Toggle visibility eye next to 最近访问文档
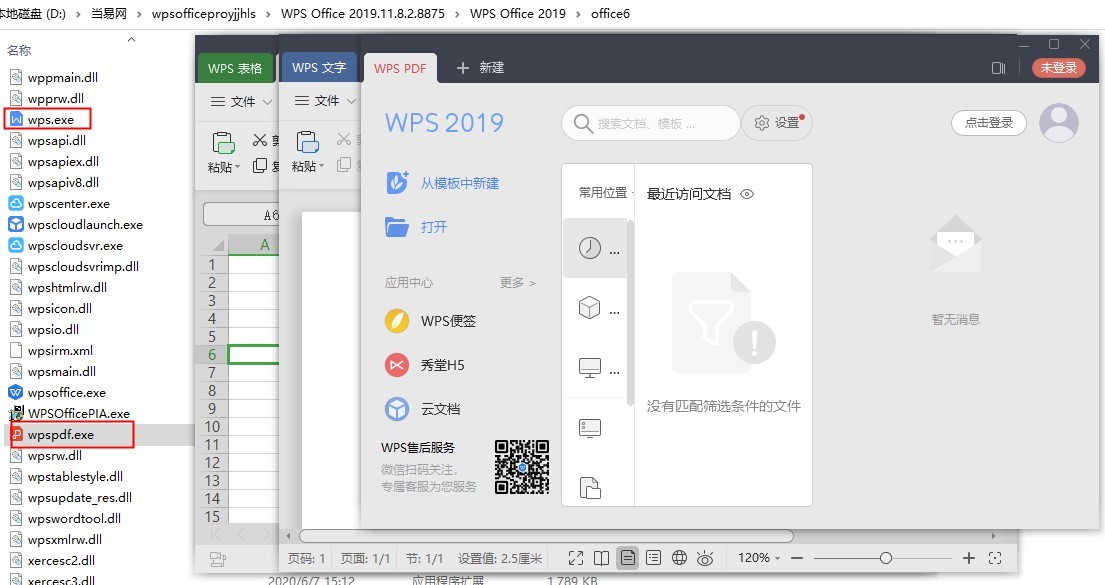 (746, 194)
